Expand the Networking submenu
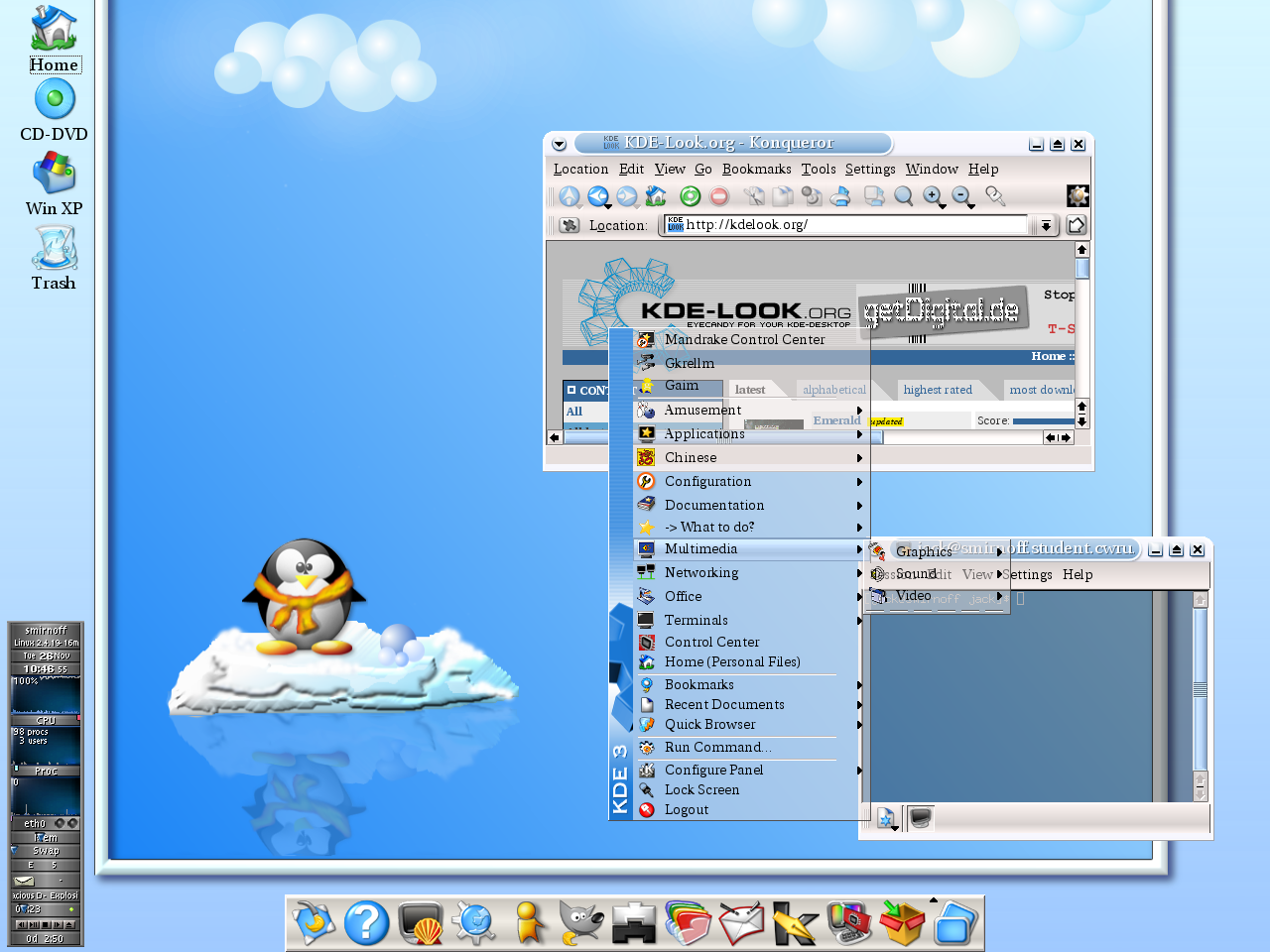The height and width of the screenshot is (952, 1270). [x=751, y=572]
